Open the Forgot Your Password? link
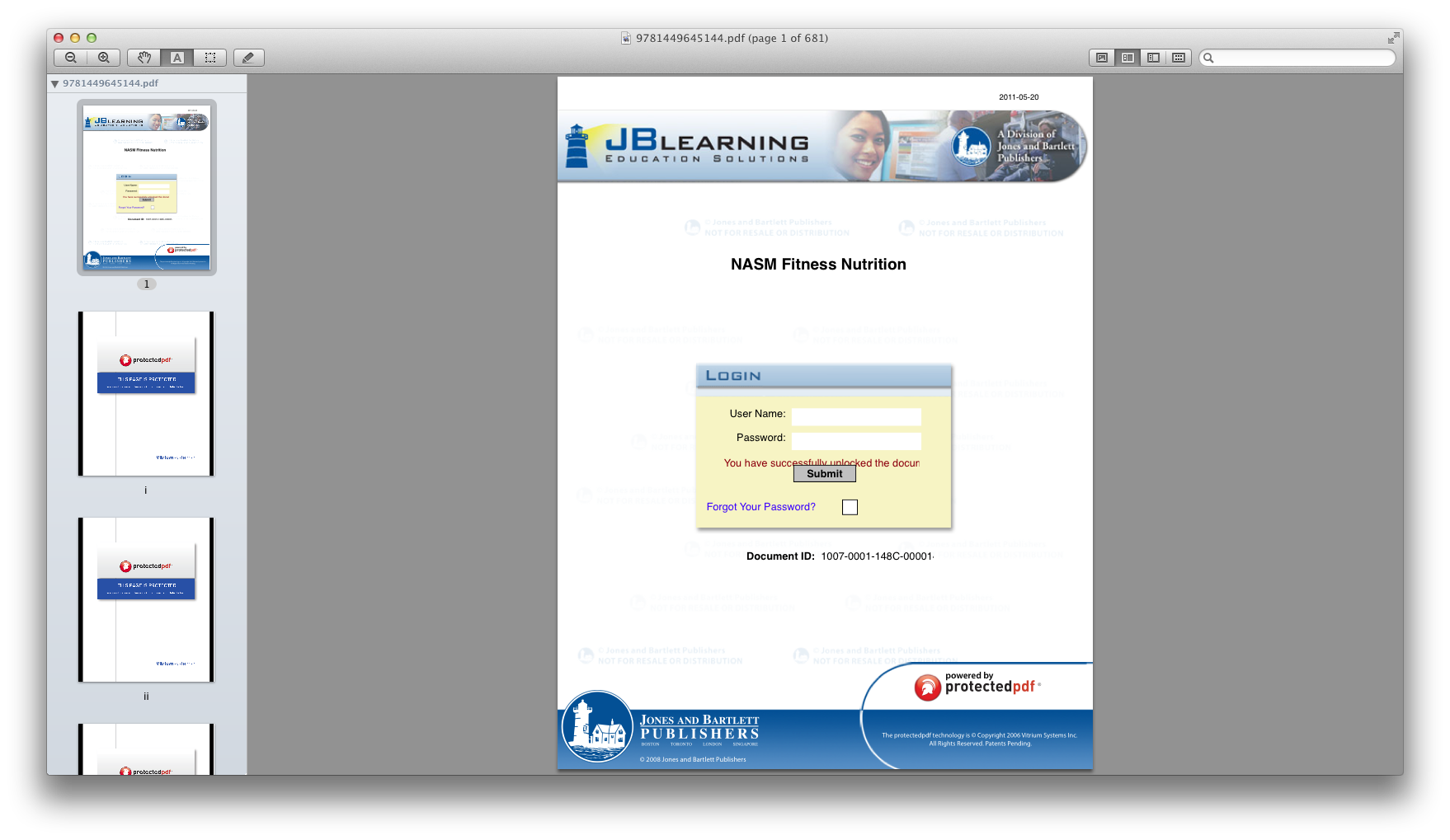 point(760,507)
